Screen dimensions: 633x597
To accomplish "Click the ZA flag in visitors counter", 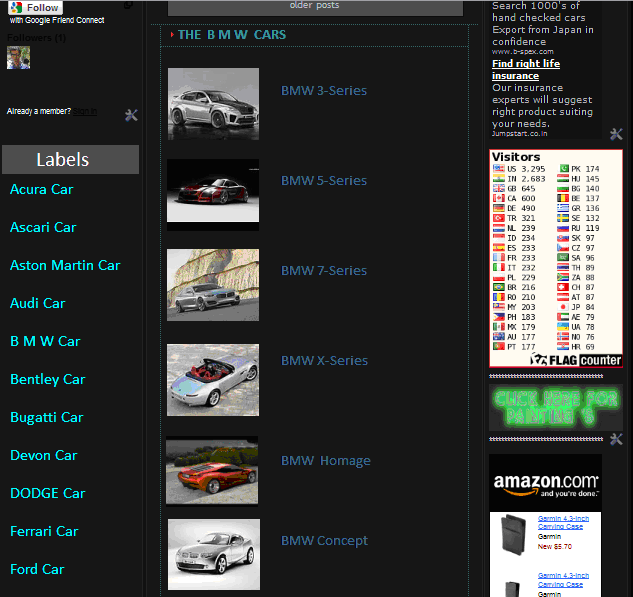I will (x=563, y=277).
